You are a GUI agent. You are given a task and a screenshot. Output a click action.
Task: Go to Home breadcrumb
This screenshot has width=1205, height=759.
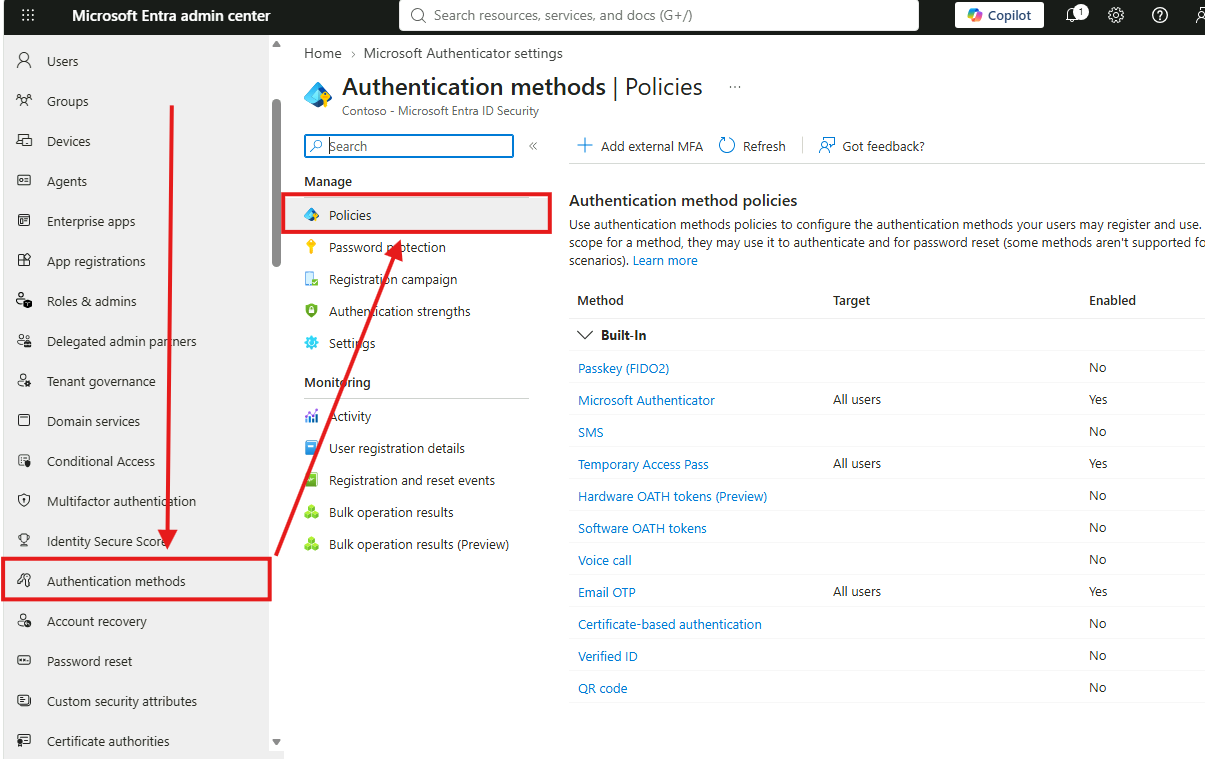point(323,53)
